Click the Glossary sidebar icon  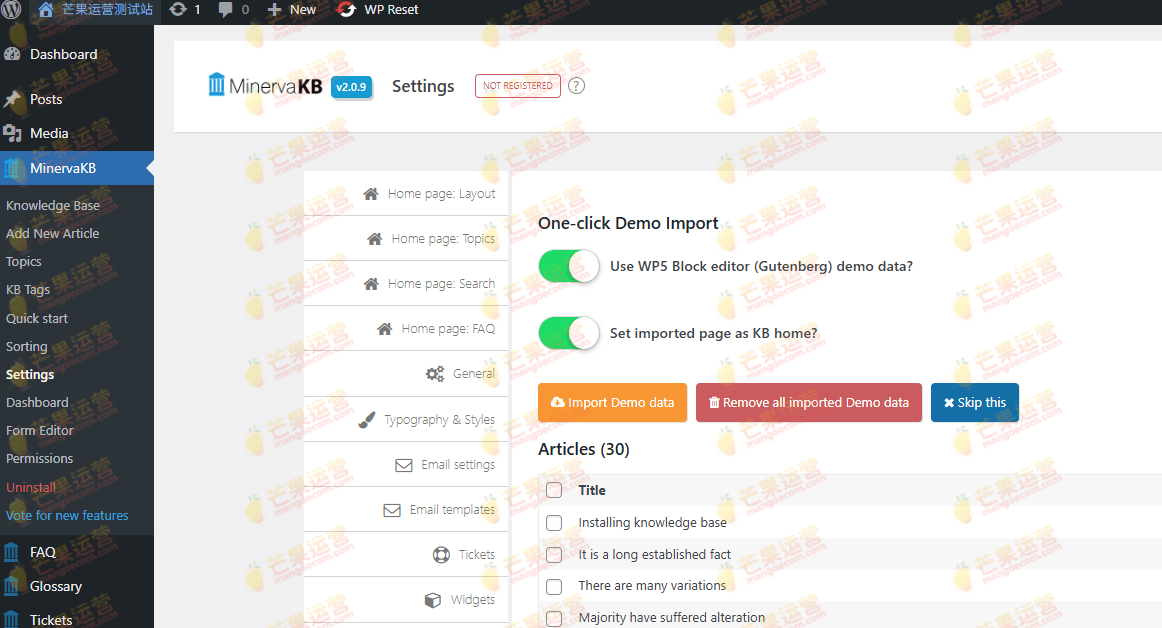[x=11, y=586]
